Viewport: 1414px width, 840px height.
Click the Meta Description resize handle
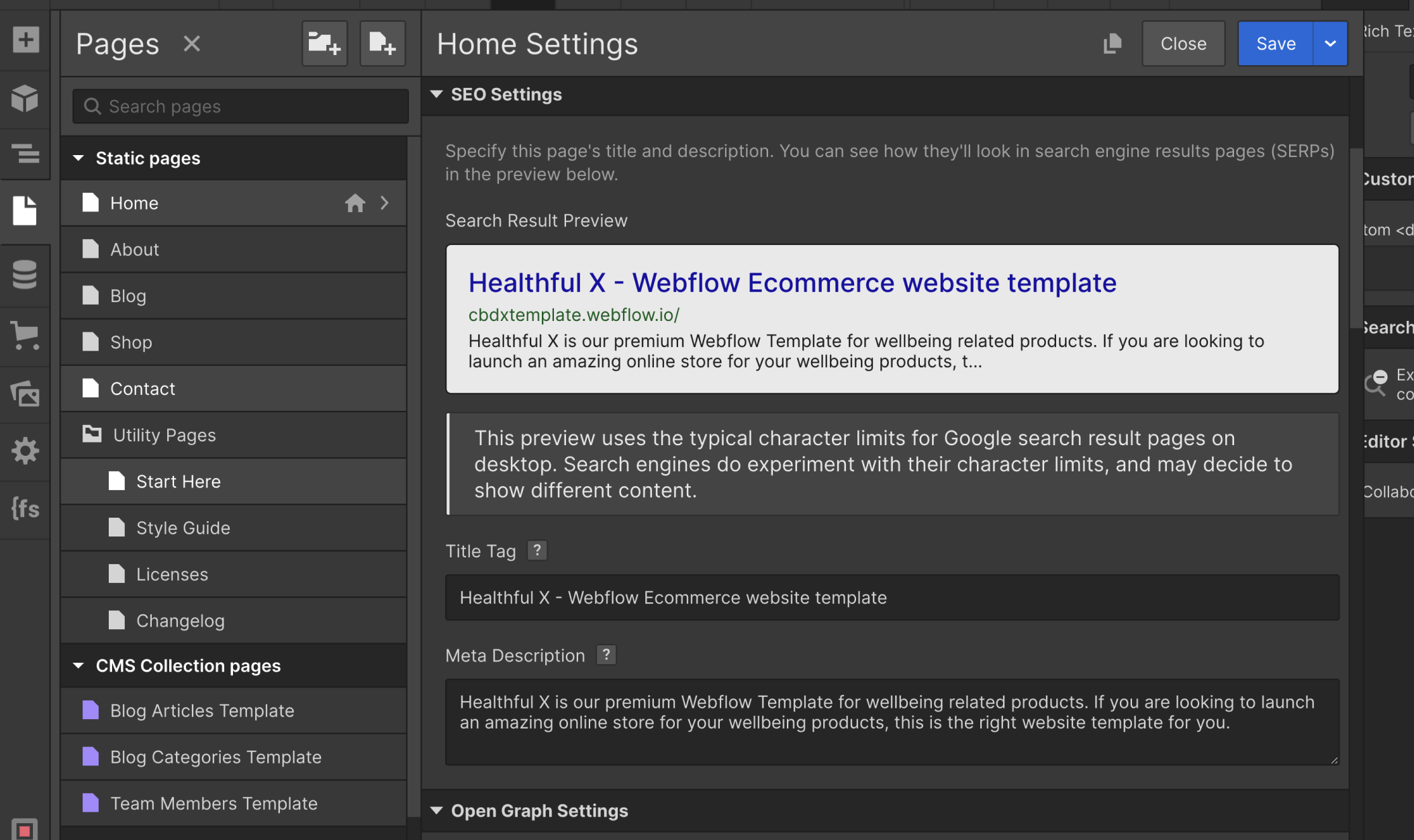click(1333, 759)
